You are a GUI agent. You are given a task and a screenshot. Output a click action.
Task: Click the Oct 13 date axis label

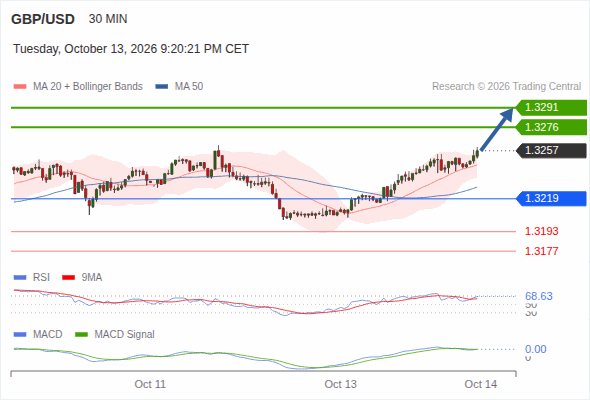tap(341, 384)
